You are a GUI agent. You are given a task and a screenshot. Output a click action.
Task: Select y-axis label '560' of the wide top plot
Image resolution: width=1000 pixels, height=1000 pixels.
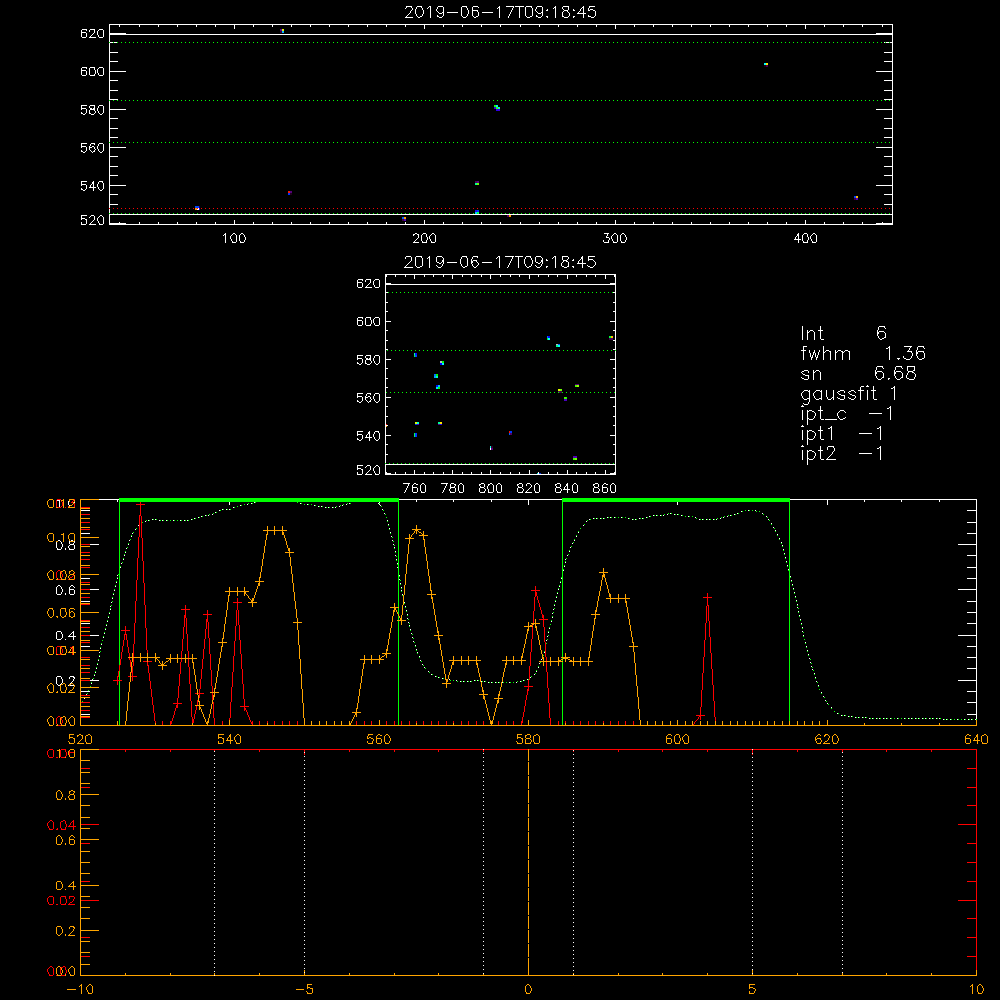[92, 148]
